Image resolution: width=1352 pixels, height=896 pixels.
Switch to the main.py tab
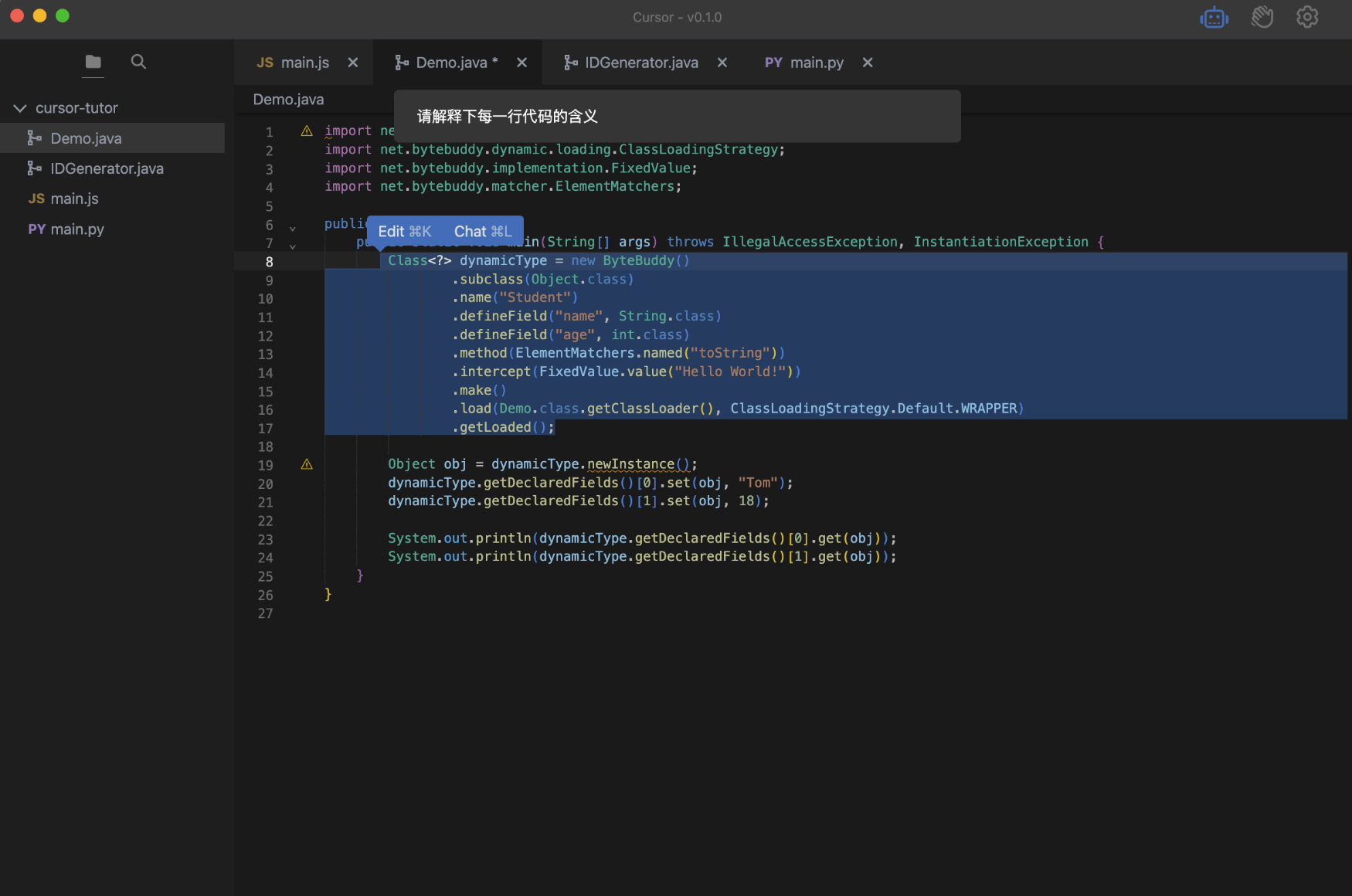click(x=817, y=63)
